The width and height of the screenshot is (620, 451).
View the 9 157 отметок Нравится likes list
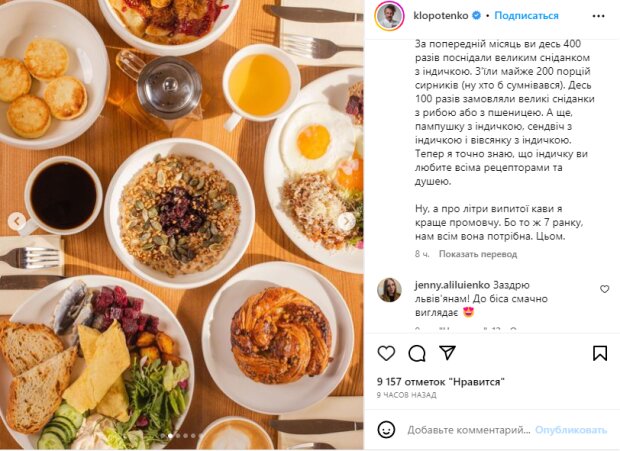pyautogui.click(x=440, y=382)
